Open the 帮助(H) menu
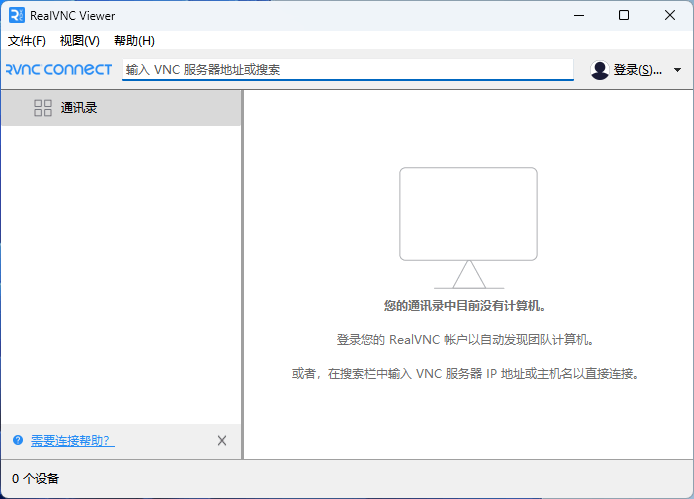 (x=134, y=41)
